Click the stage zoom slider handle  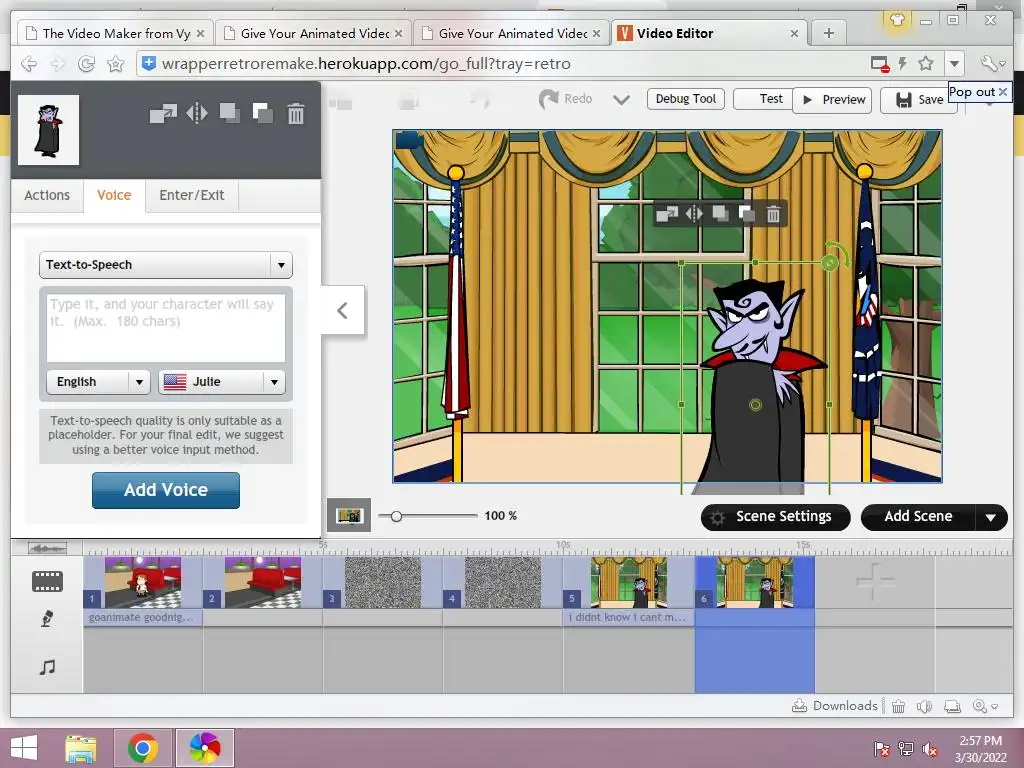(x=396, y=516)
